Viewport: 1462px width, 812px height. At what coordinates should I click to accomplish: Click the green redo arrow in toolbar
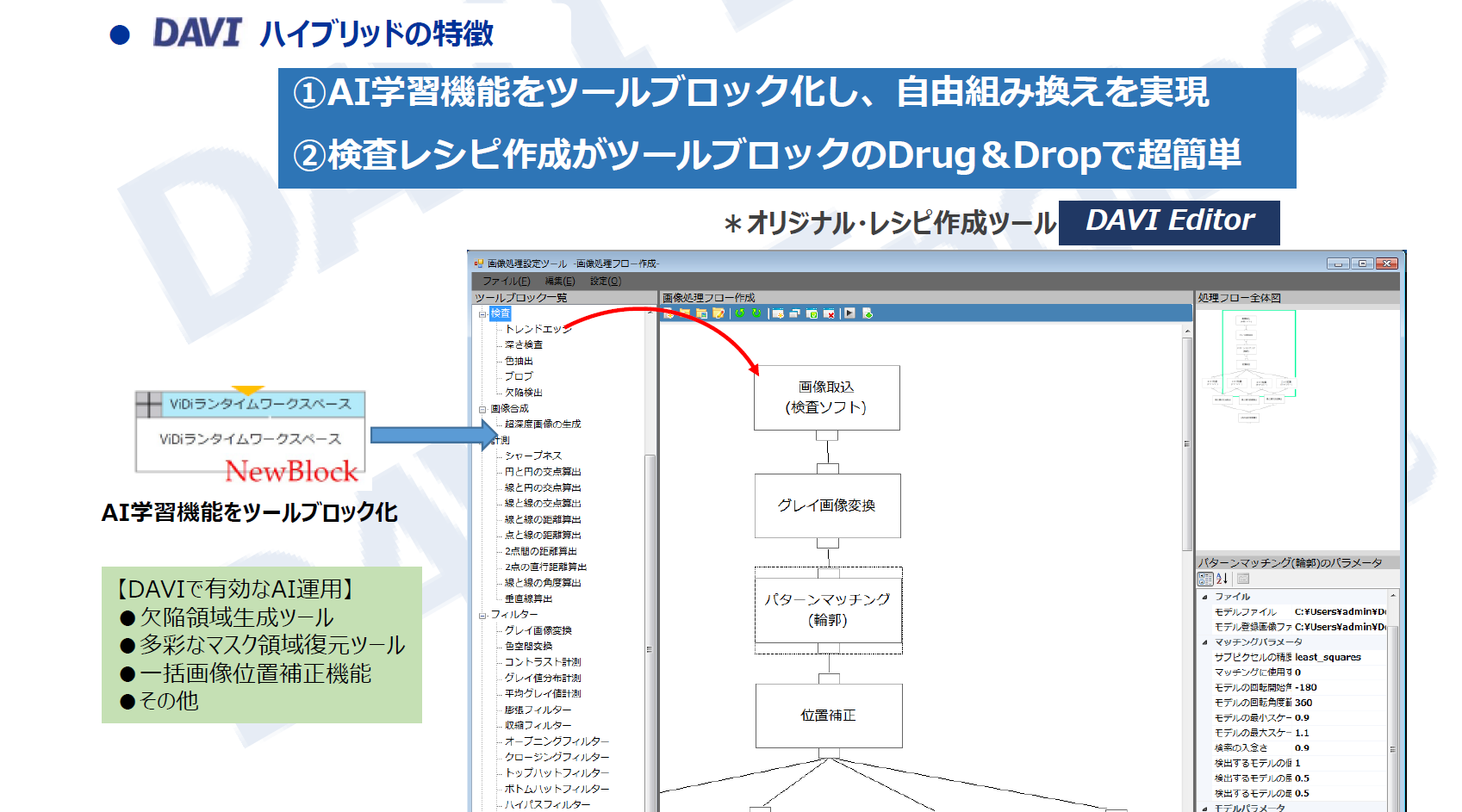[756, 313]
